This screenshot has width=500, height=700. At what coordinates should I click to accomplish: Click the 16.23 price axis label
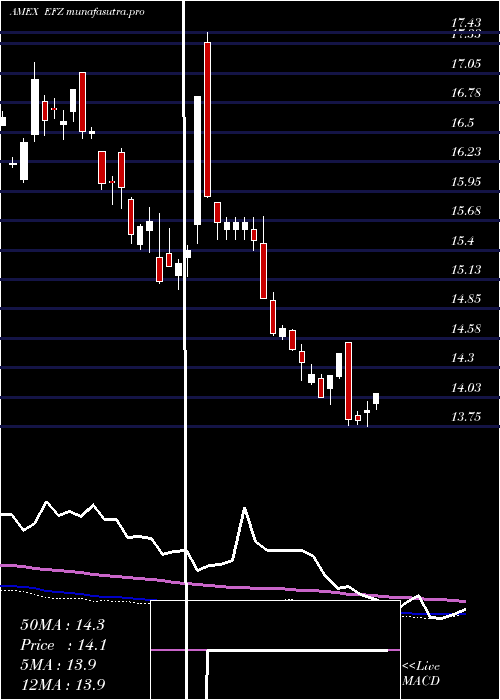point(466,152)
